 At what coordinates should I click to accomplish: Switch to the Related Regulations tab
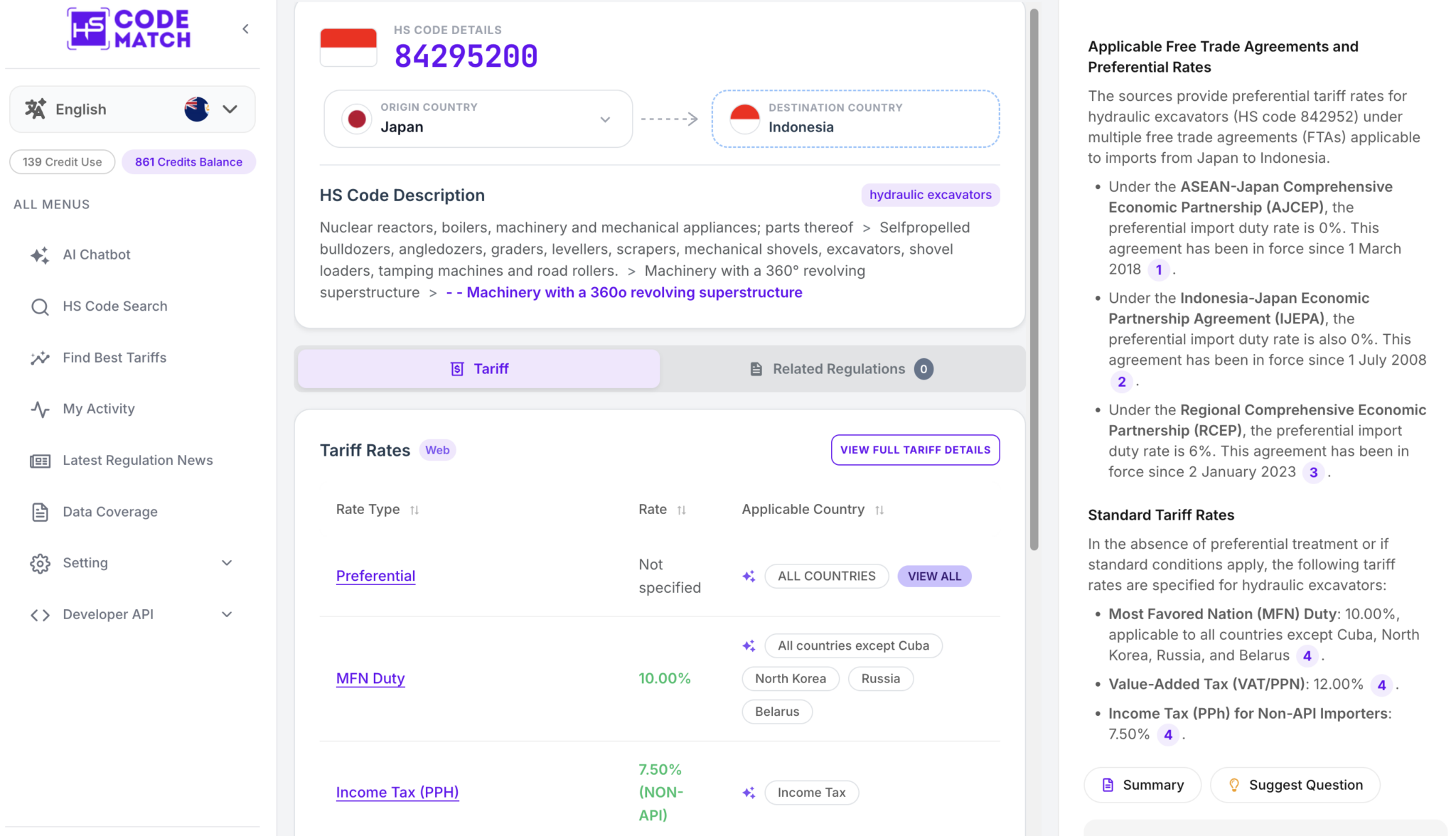pyautogui.click(x=842, y=369)
